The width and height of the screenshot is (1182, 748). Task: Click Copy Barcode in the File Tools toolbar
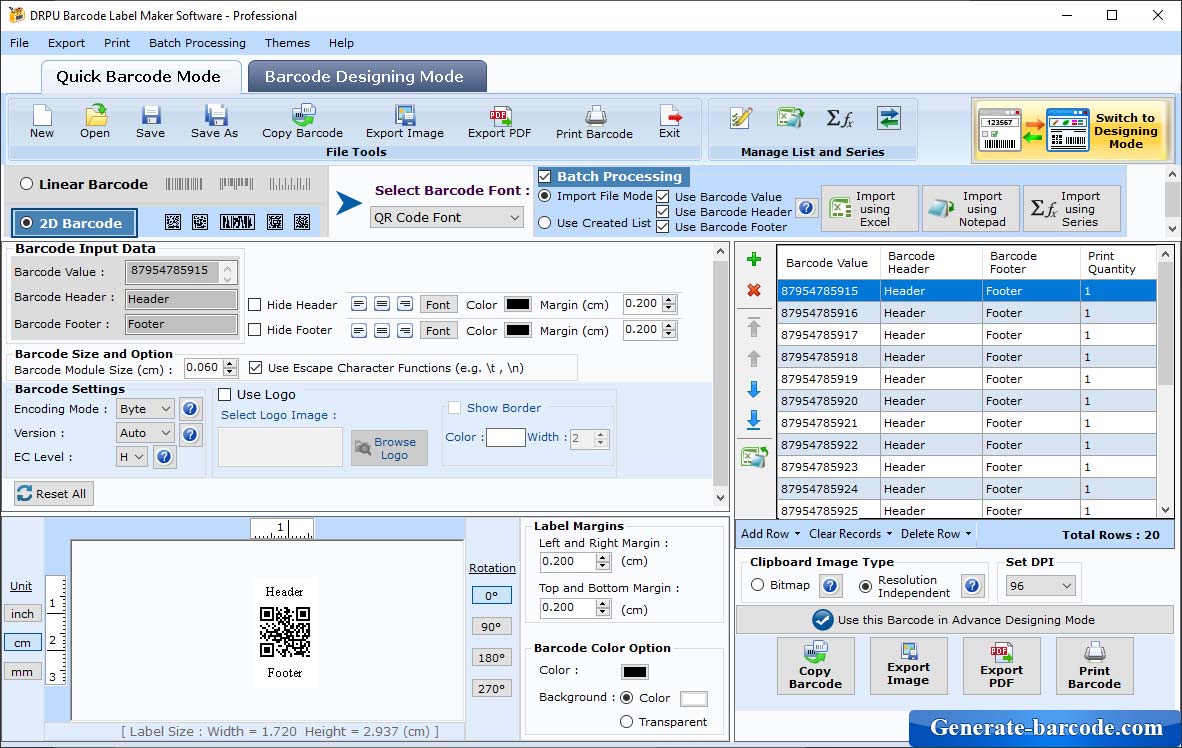(x=302, y=122)
